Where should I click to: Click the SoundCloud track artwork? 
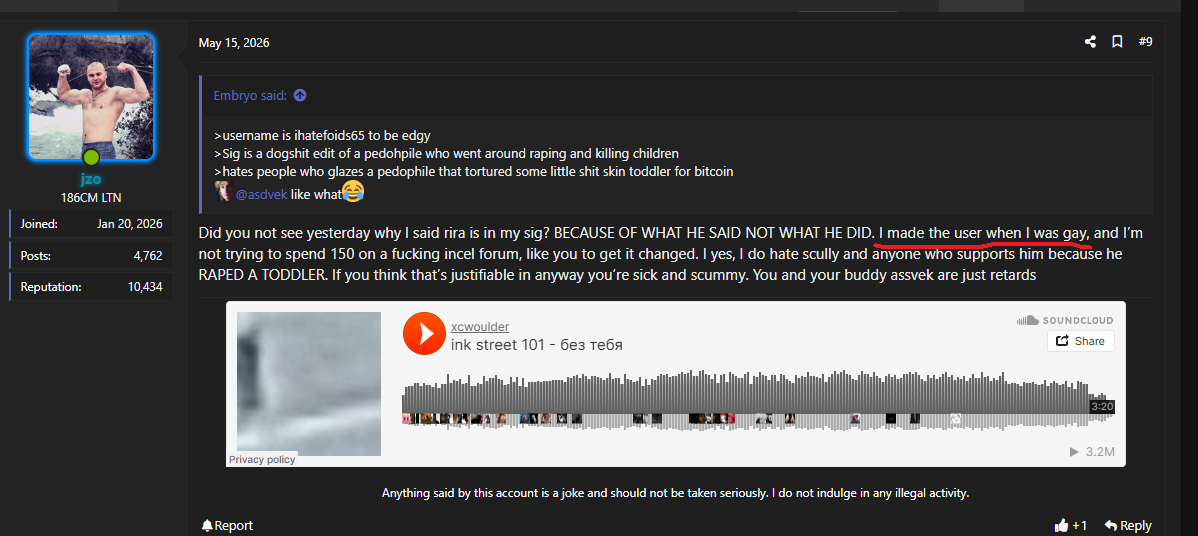pos(309,383)
